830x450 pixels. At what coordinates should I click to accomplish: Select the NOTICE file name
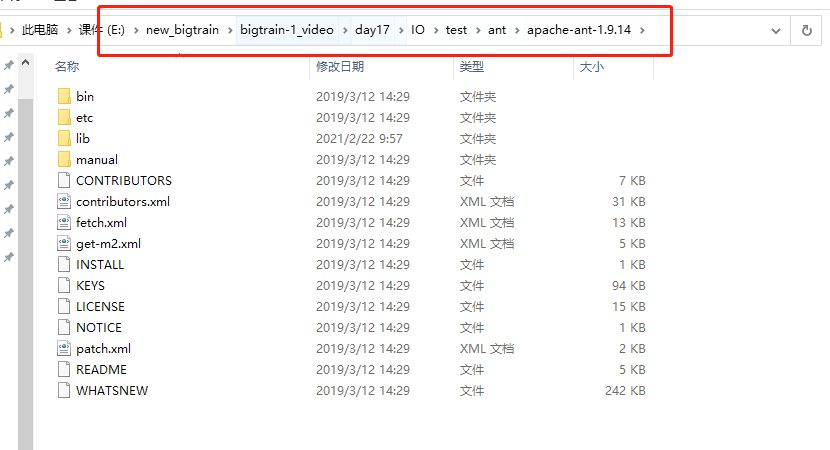tap(99, 328)
